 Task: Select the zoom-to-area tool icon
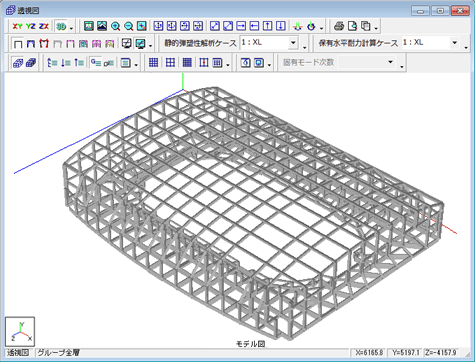pyautogui.click(x=142, y=26)
